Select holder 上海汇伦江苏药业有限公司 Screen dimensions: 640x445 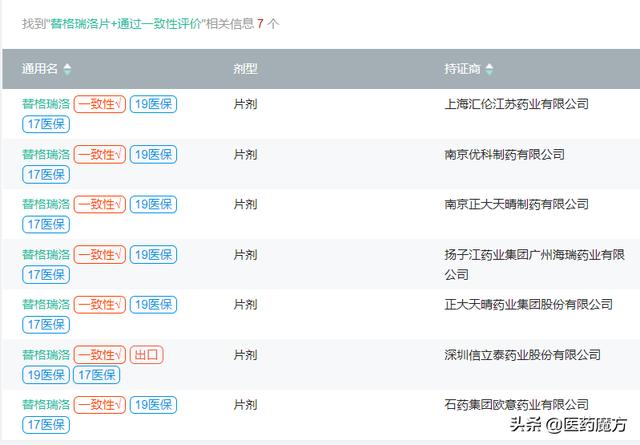[x=516, y=104]
